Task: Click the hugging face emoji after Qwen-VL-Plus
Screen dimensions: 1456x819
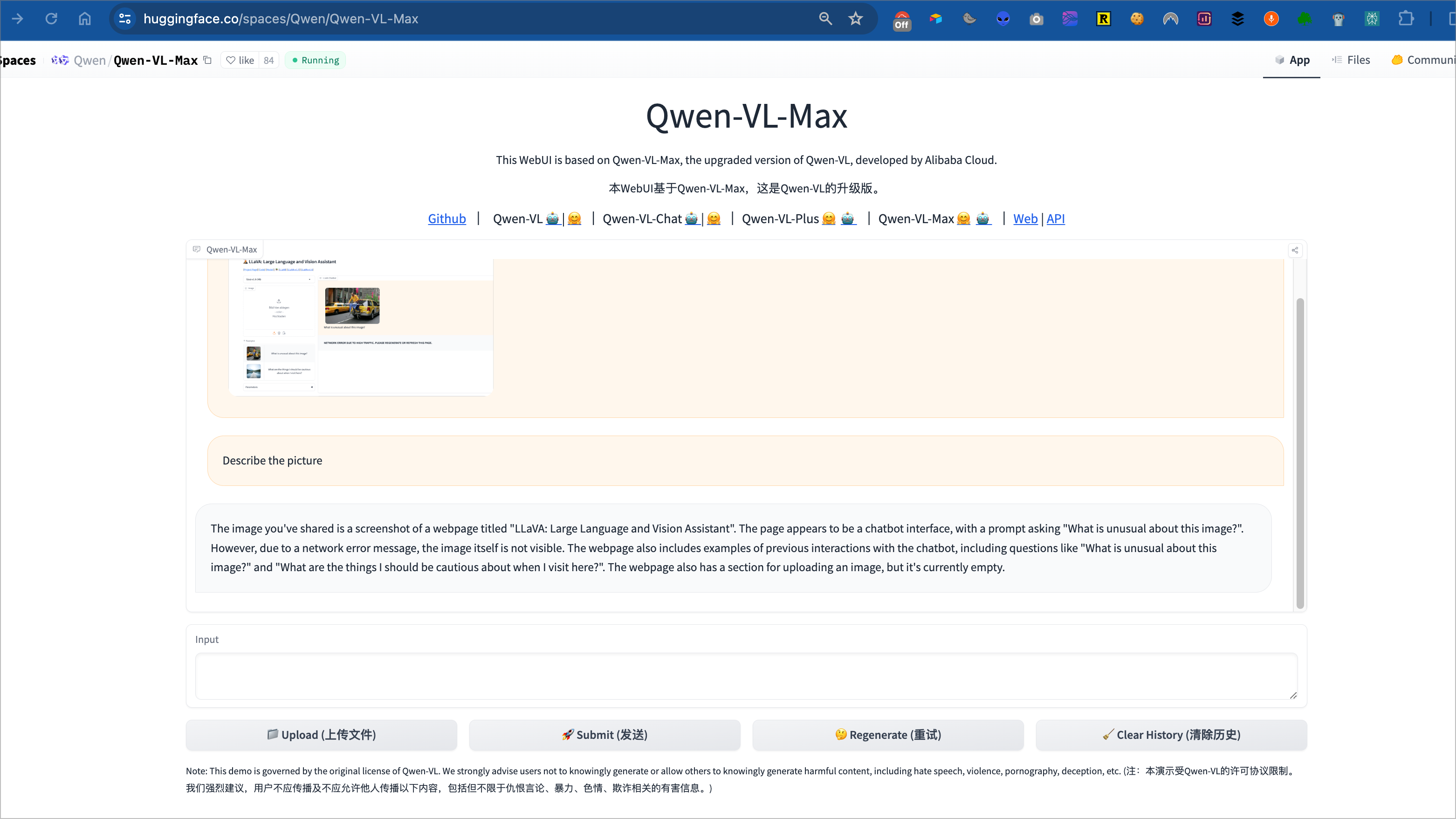Action: click(829, 218)
